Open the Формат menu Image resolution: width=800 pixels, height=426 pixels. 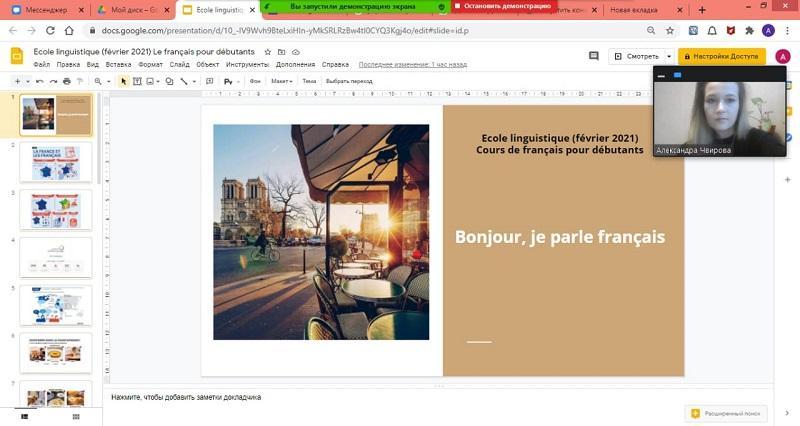click(150, 64)
